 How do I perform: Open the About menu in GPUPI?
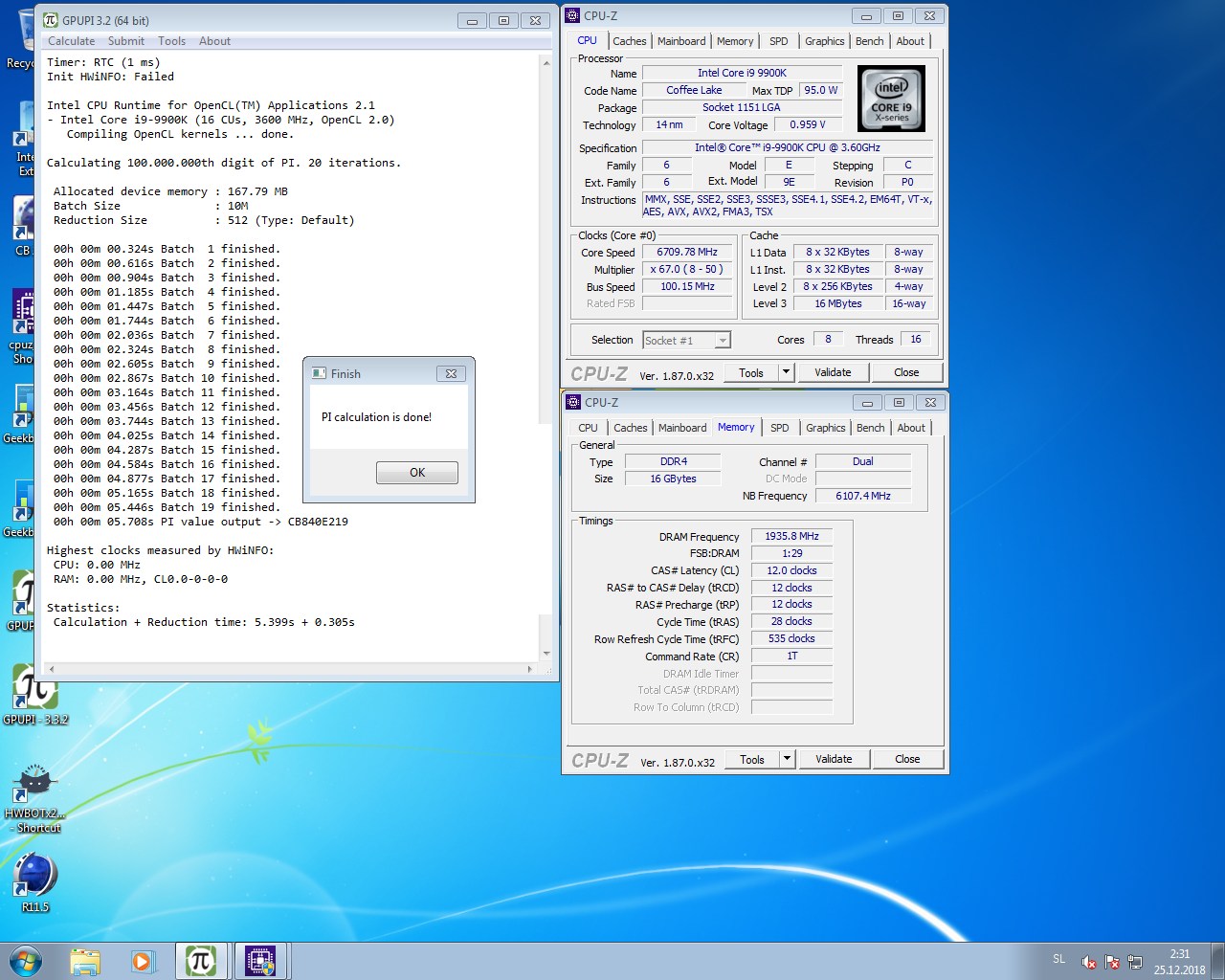214,41
